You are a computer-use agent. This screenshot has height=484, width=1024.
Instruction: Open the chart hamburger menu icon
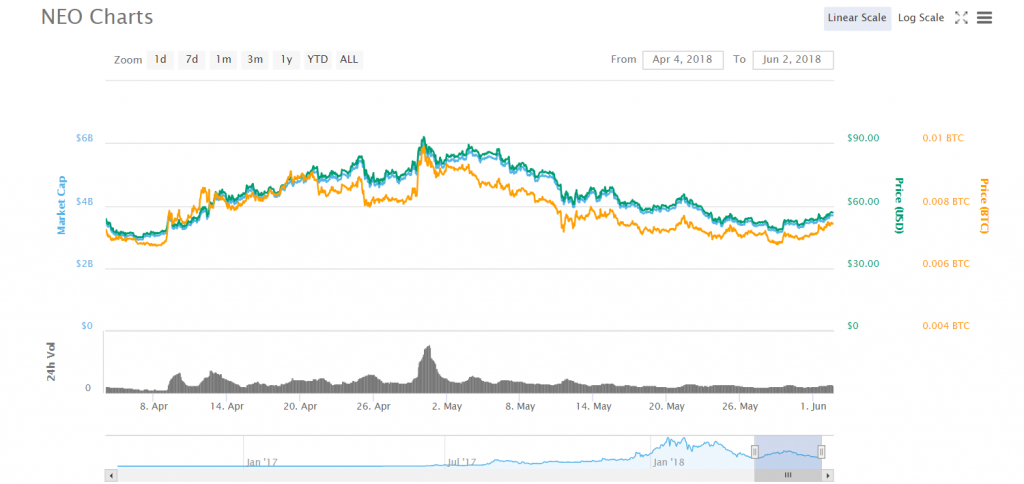click(x=984, y=18)
